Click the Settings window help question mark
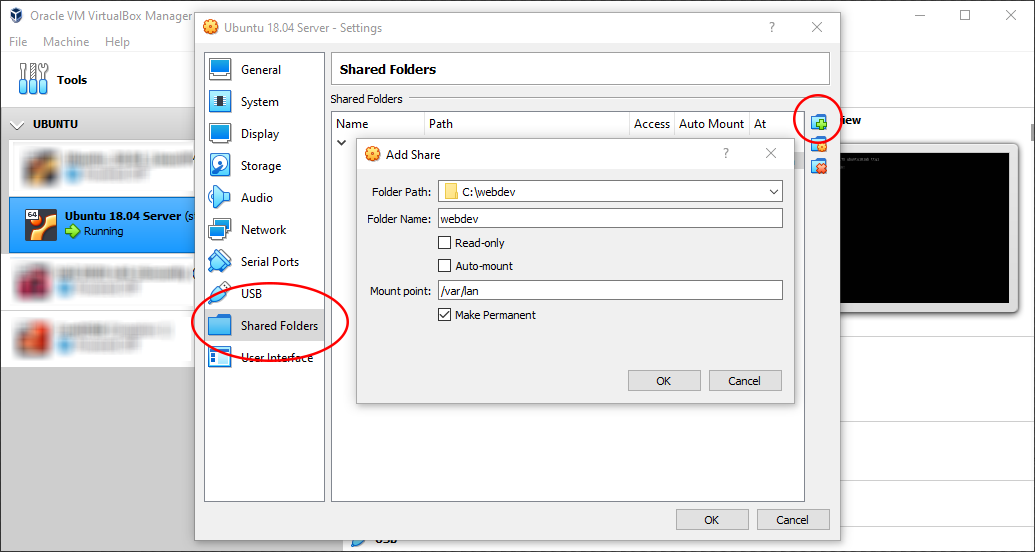The width and height of the screenshot is (1035, 552). (772, 27)
